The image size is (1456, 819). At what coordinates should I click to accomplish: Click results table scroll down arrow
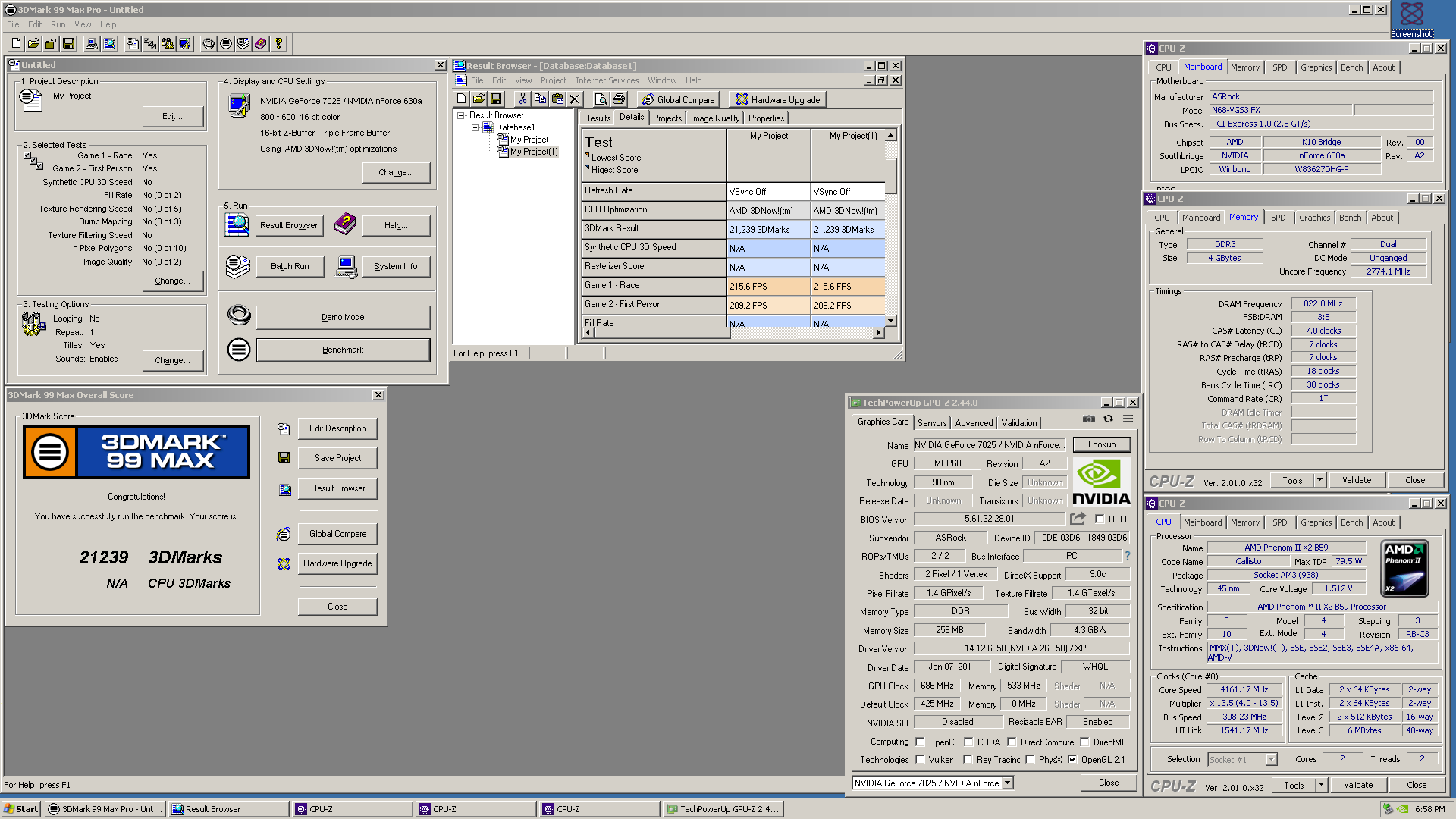pos(891,321)
